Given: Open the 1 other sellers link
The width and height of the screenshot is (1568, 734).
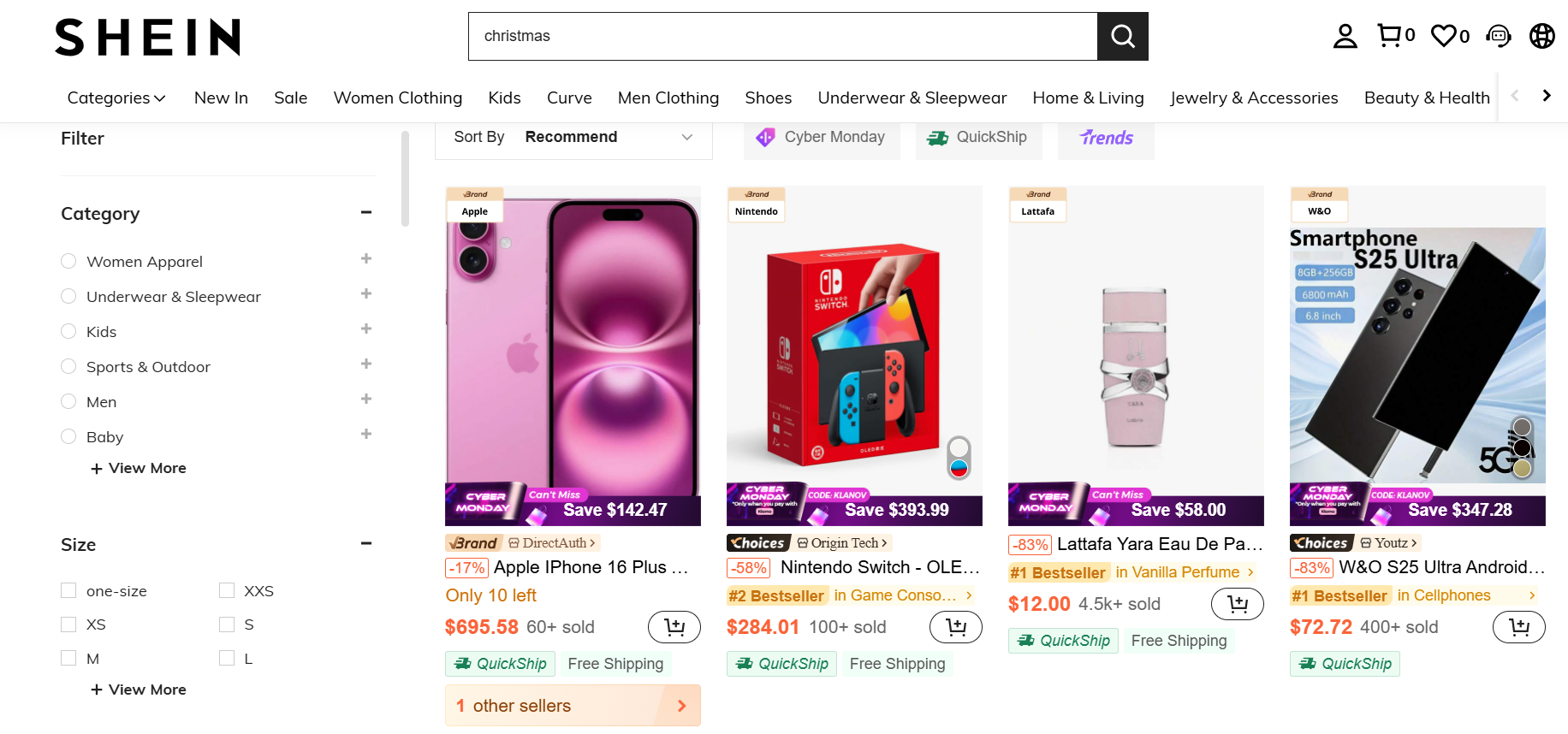Looking at the screenshot, I should tap(573, 705).
